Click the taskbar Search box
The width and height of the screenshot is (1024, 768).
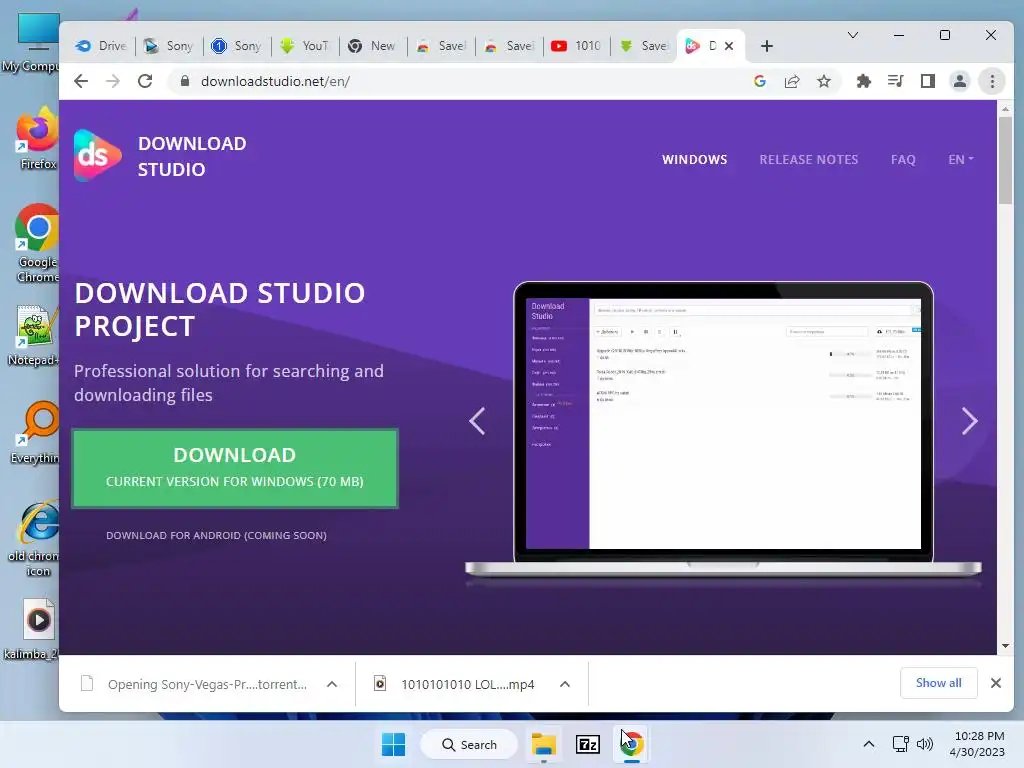click(x=469, y=744)
